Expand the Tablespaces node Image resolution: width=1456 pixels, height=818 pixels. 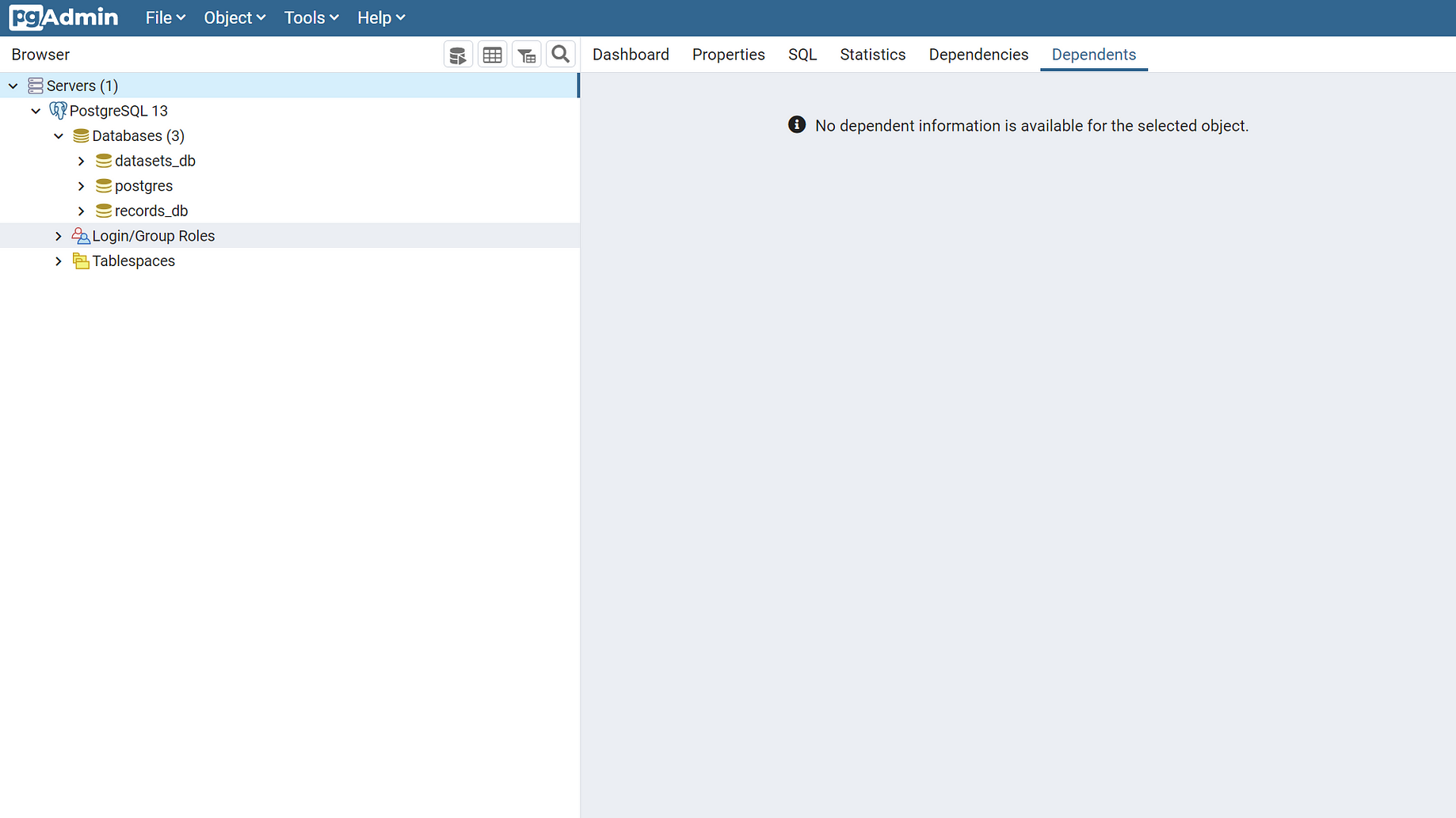click(x=59, y=261)
